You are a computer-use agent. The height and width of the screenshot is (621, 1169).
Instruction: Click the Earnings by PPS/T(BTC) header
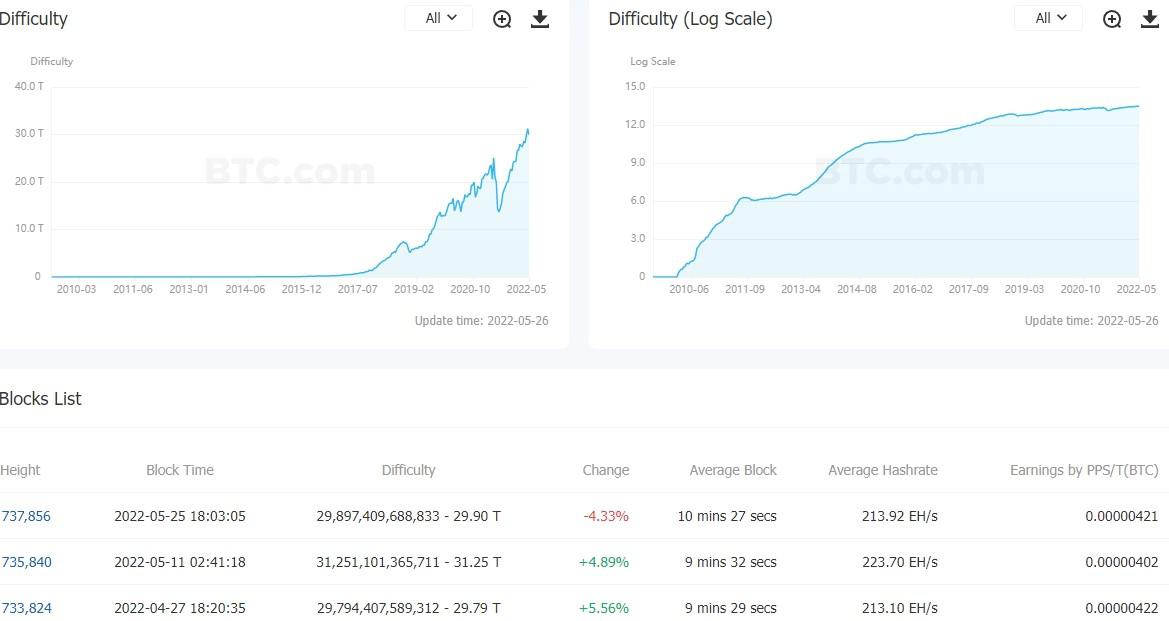coord(1084,470)
